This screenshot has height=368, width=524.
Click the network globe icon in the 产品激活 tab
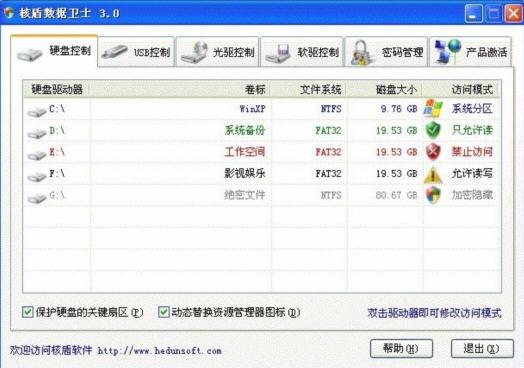(447, 51)
